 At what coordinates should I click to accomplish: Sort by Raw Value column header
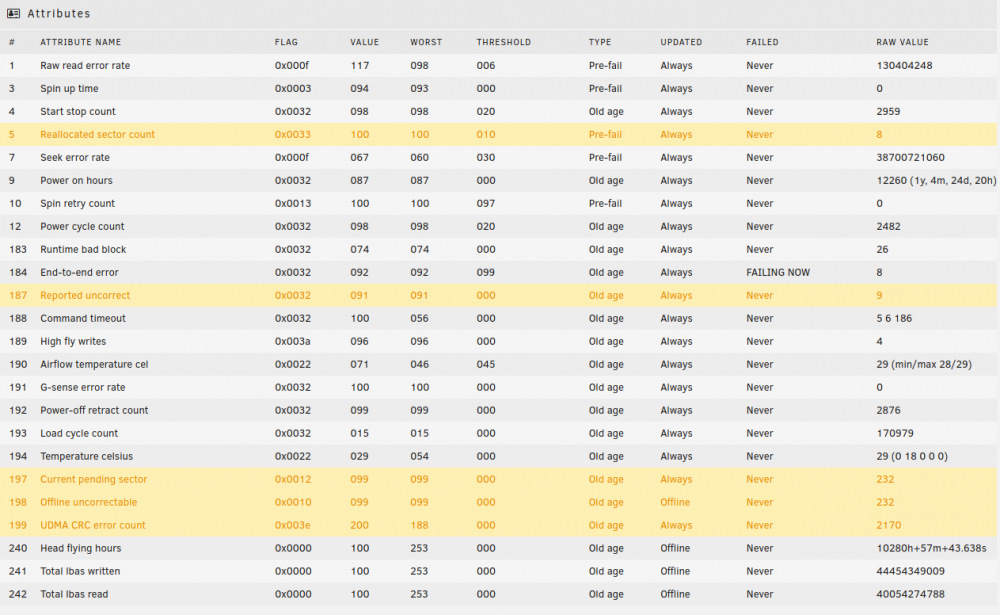[x=902, y=42]
